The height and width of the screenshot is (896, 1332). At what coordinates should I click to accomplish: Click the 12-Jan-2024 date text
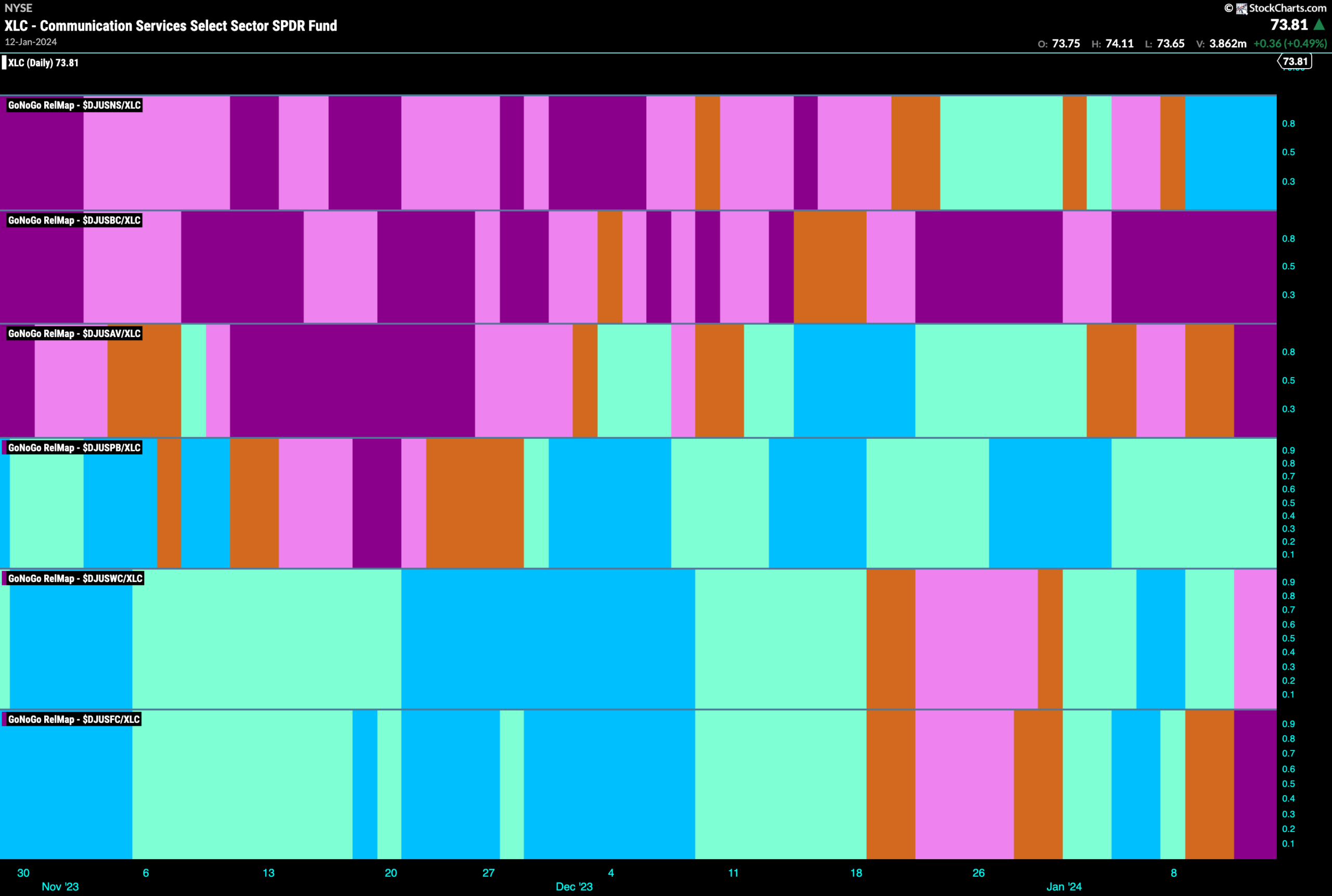click(x=31, y=42)
